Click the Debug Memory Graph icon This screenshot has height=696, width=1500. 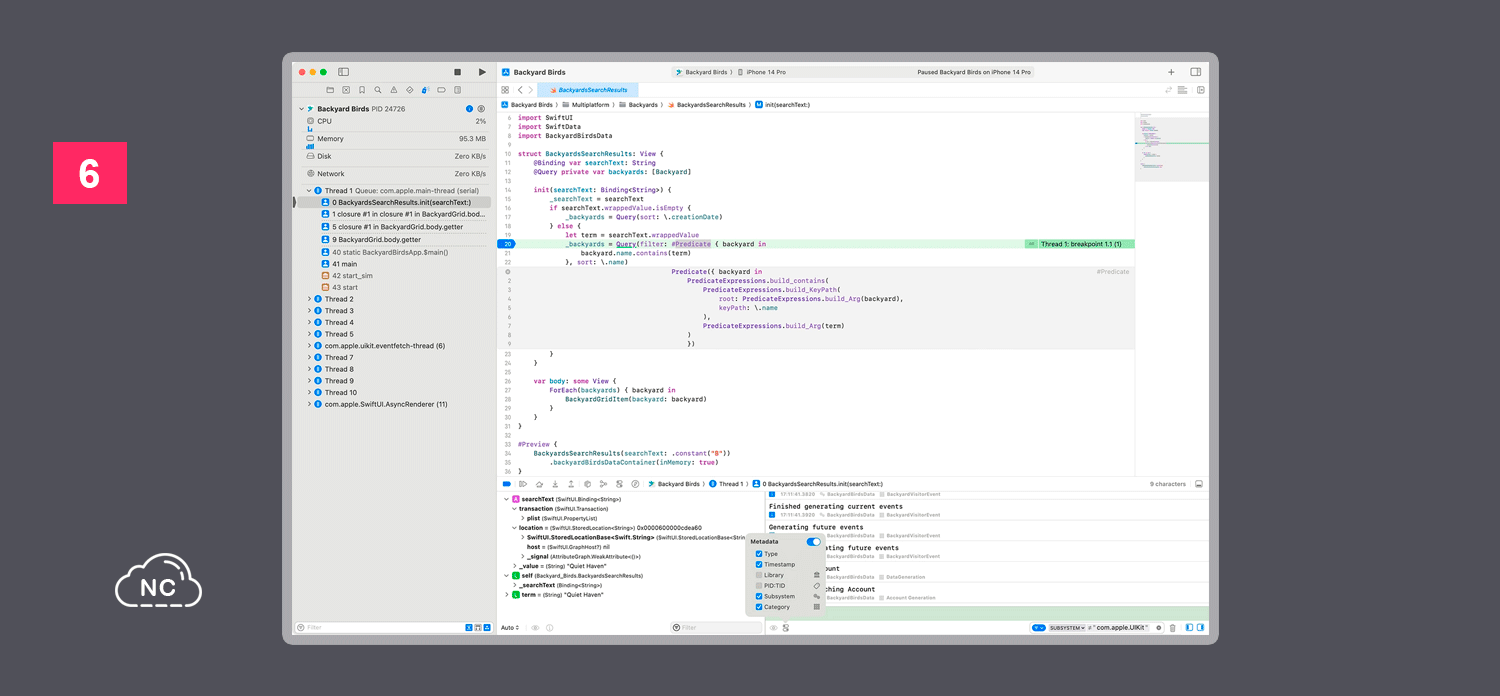pyautogui.click(x=603, y=484)
